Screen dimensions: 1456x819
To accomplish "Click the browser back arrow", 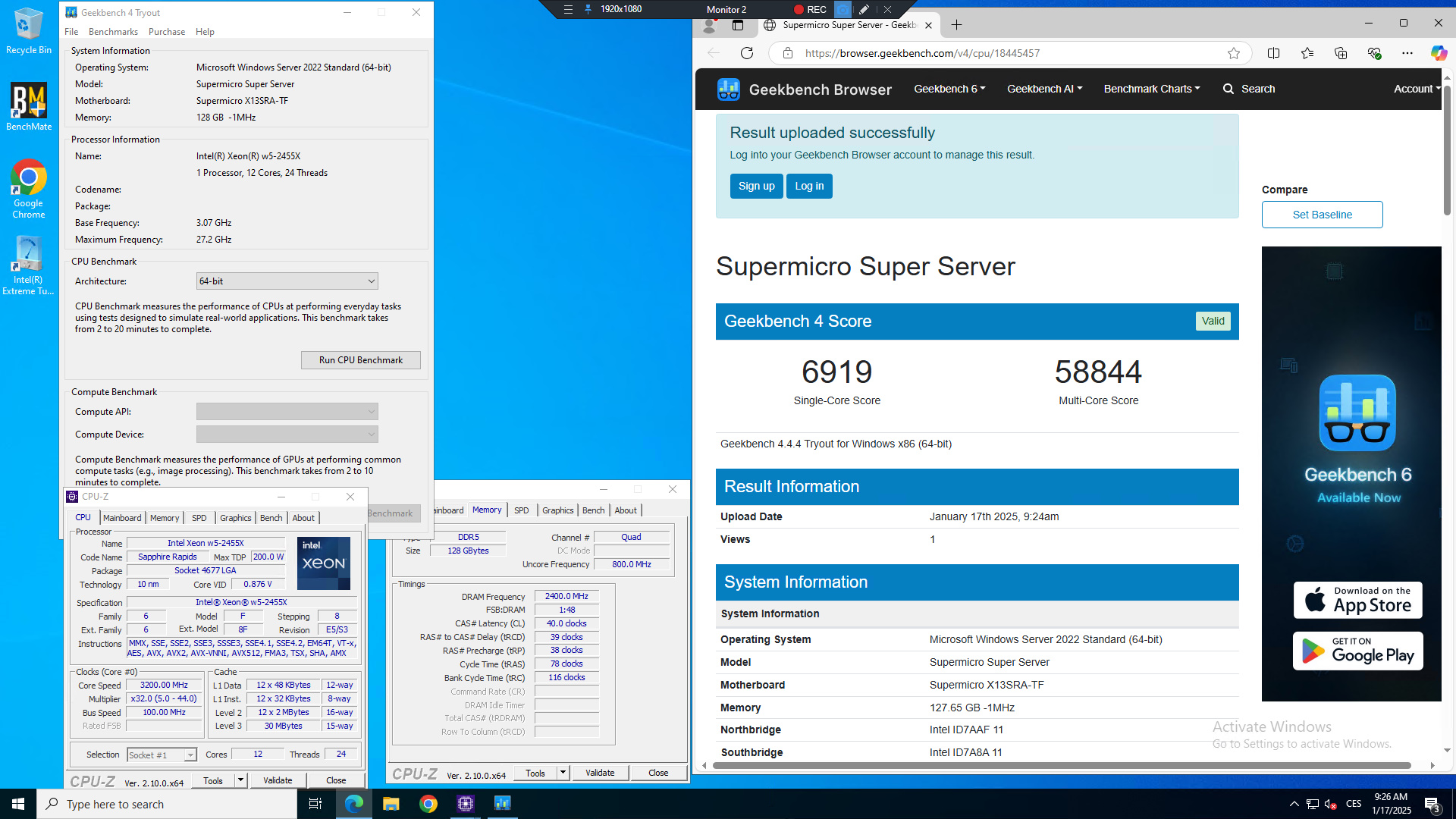I will pos(714,53).
